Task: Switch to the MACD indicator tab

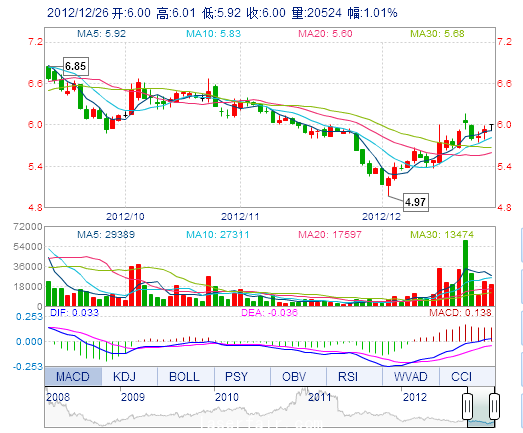Action: 73,377
